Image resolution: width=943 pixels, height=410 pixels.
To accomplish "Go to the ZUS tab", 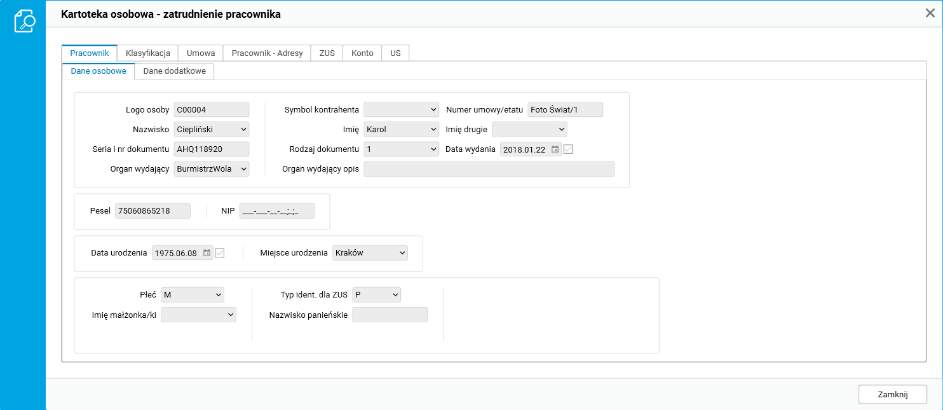I will 327,53.
